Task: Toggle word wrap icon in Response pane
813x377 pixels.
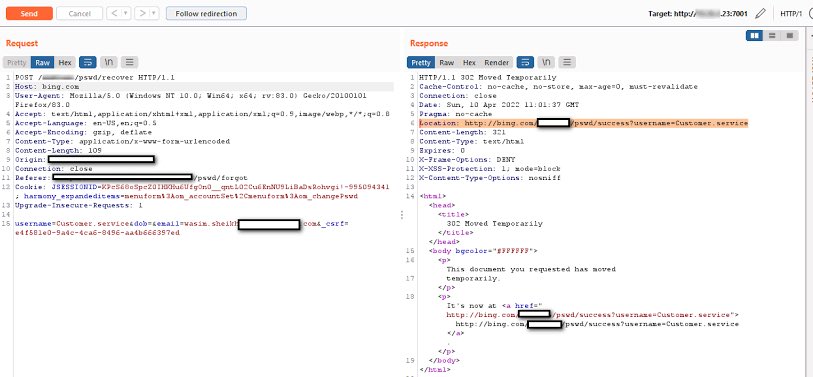Action: coord(525,62)
